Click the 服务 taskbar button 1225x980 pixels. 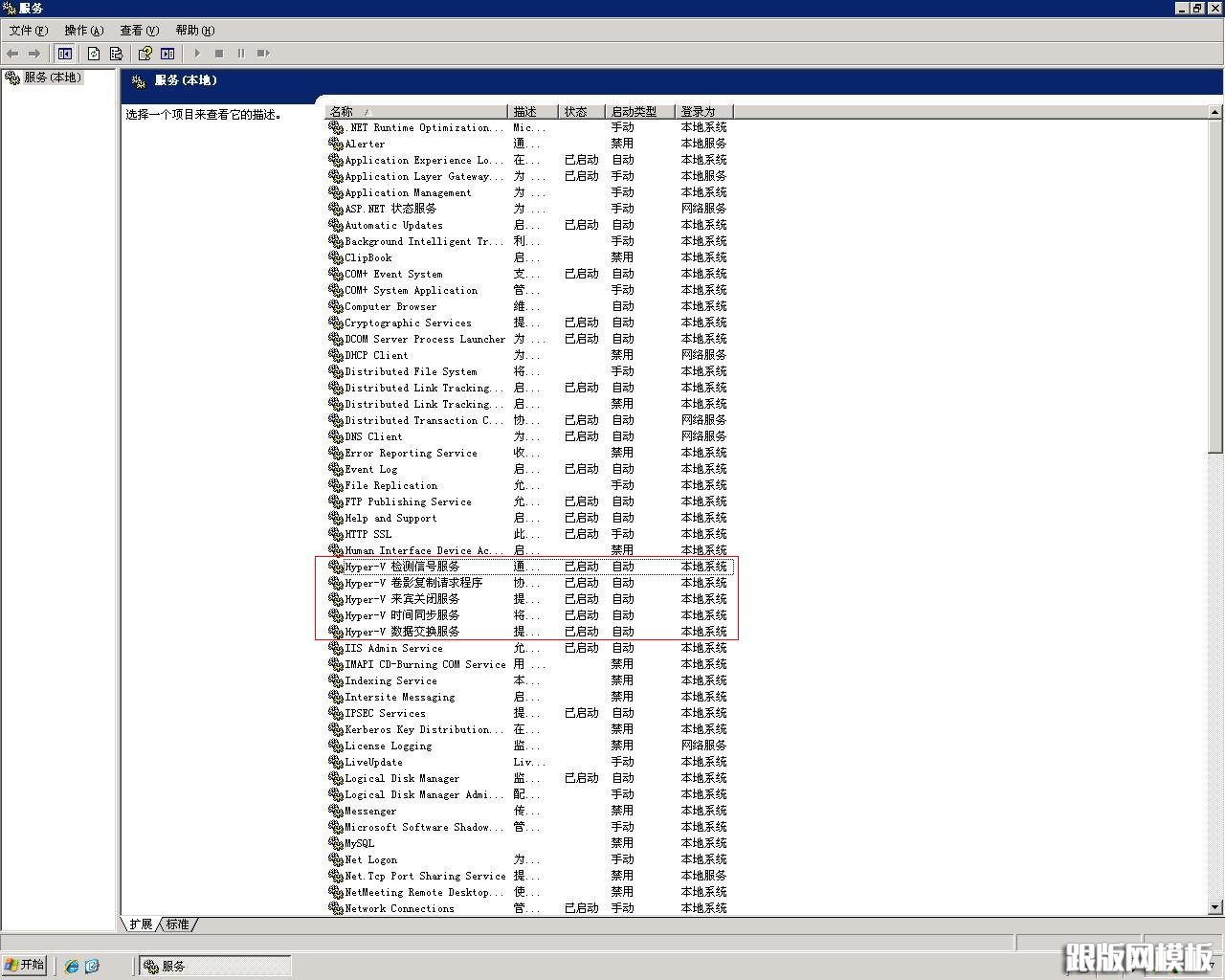click(215, 966)
